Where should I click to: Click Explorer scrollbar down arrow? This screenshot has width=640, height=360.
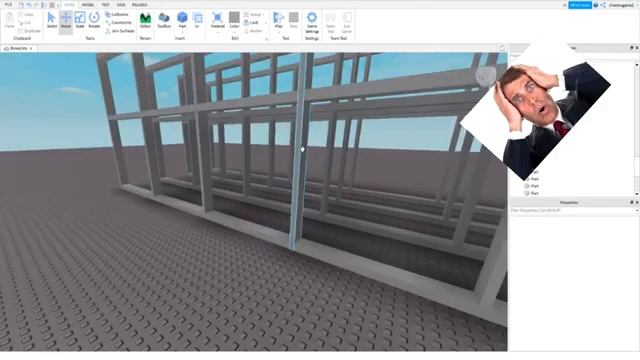(x=637, y=194)
